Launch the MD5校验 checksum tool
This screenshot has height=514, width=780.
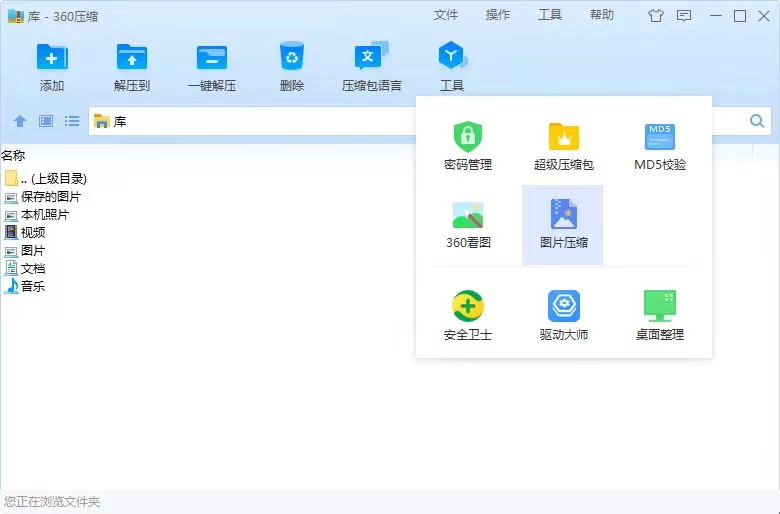[x=660, y=146]
